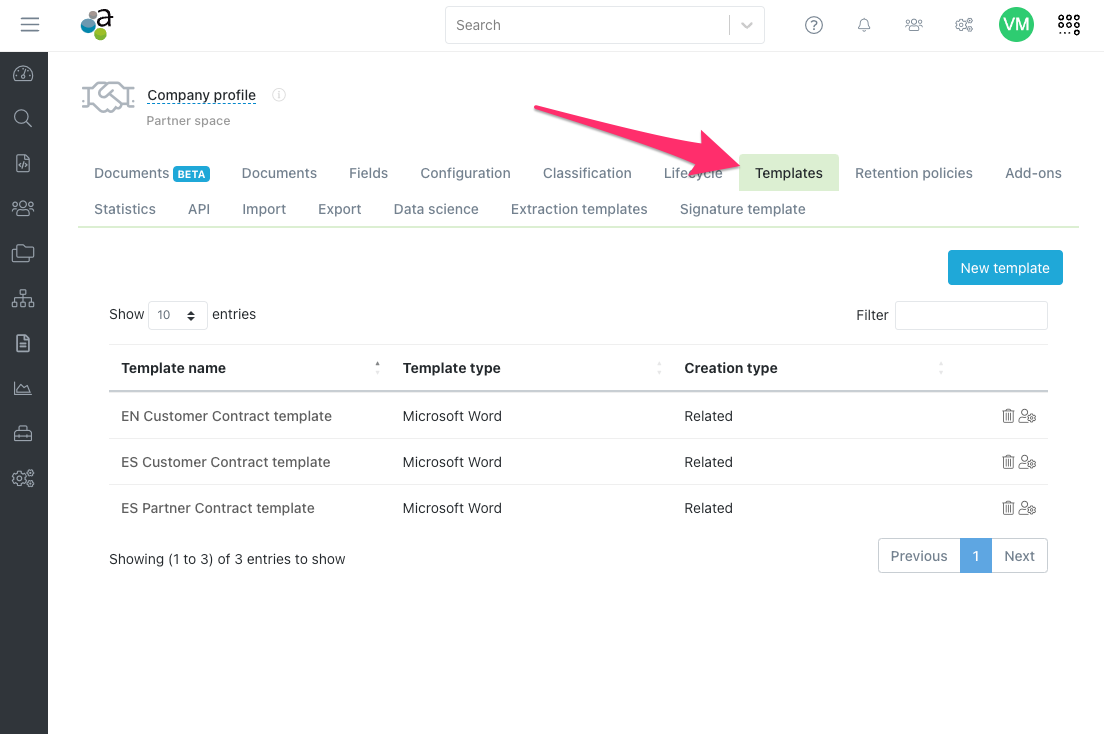Open the notifications bell
Viewport: 1104px width, 734px height.
click(864, 25)
